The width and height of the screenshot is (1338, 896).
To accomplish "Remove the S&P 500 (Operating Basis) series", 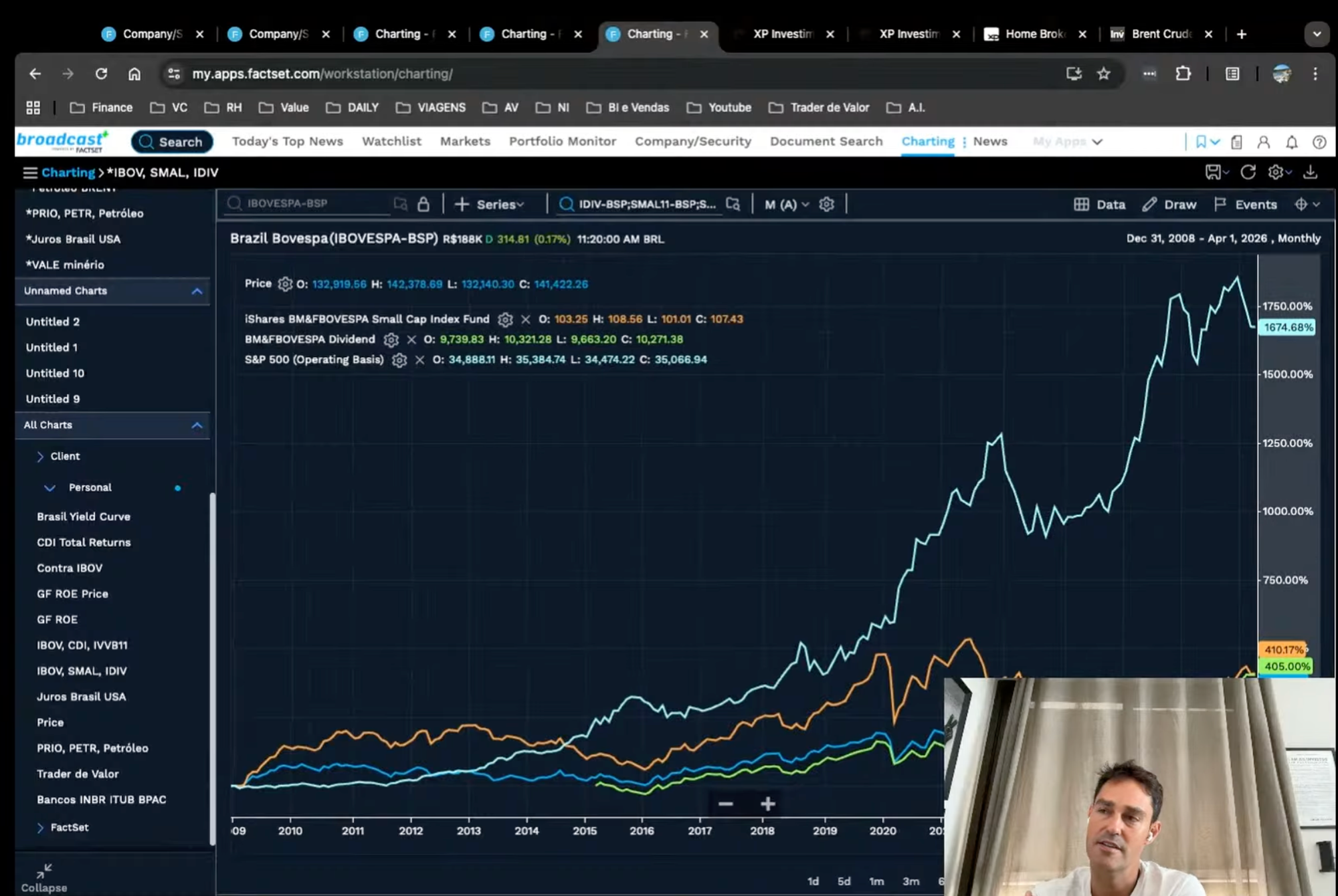I will (x=420, y=360).
